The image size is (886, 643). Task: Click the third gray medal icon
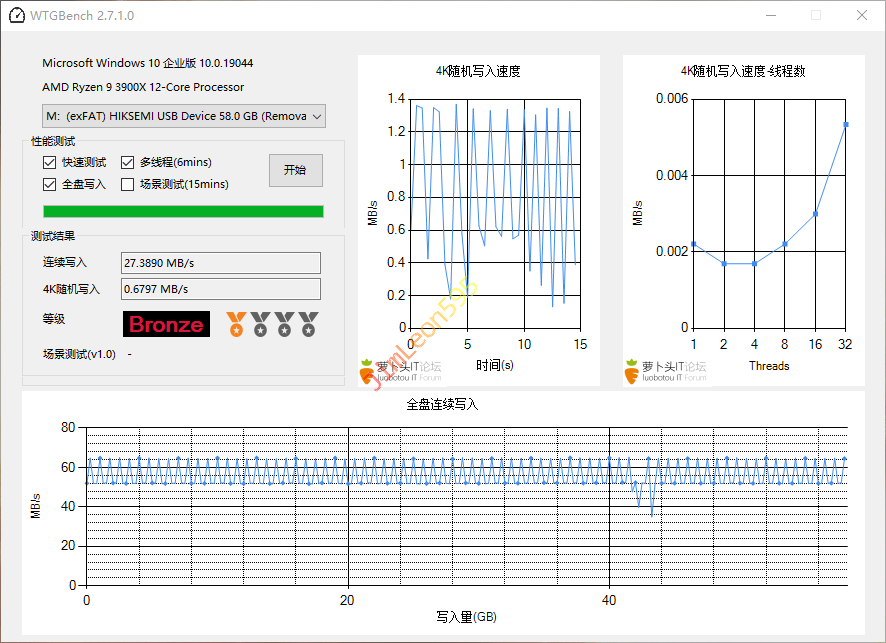click(284, 323)
